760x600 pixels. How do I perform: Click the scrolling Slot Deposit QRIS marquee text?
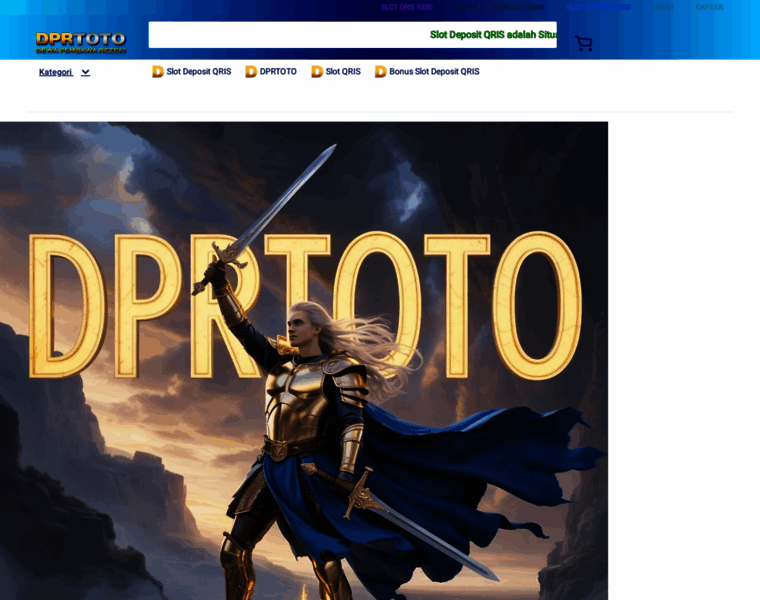coord(493,35)
